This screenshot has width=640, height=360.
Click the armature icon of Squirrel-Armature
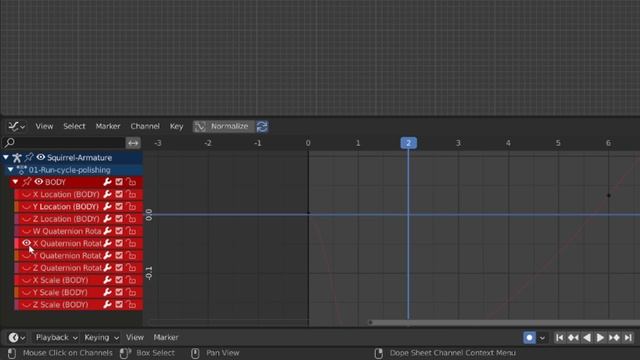pyautogui.click(x=17, y=157)
